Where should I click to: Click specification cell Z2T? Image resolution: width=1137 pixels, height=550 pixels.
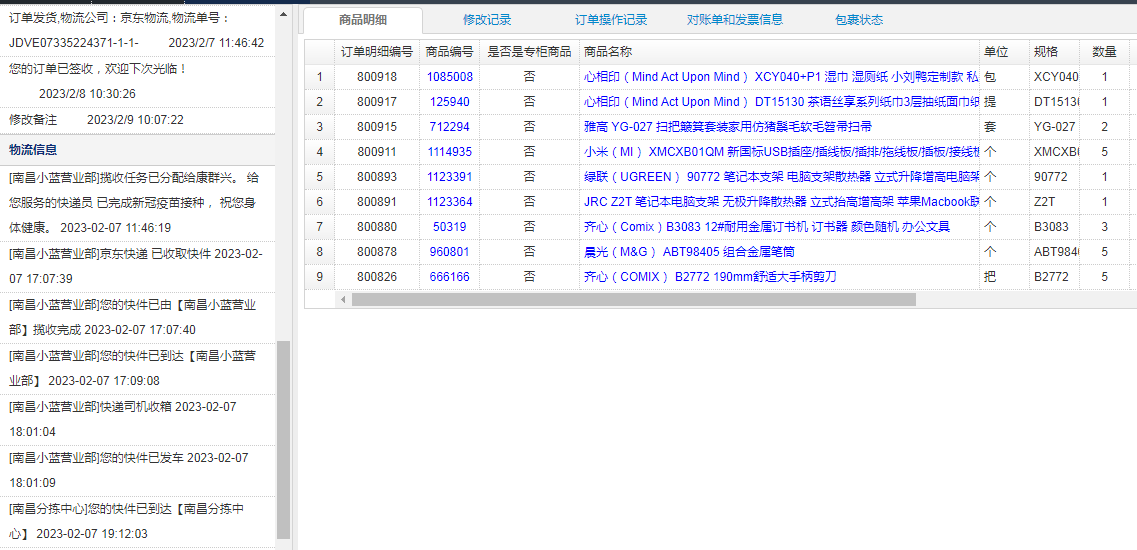[1054, 202]
